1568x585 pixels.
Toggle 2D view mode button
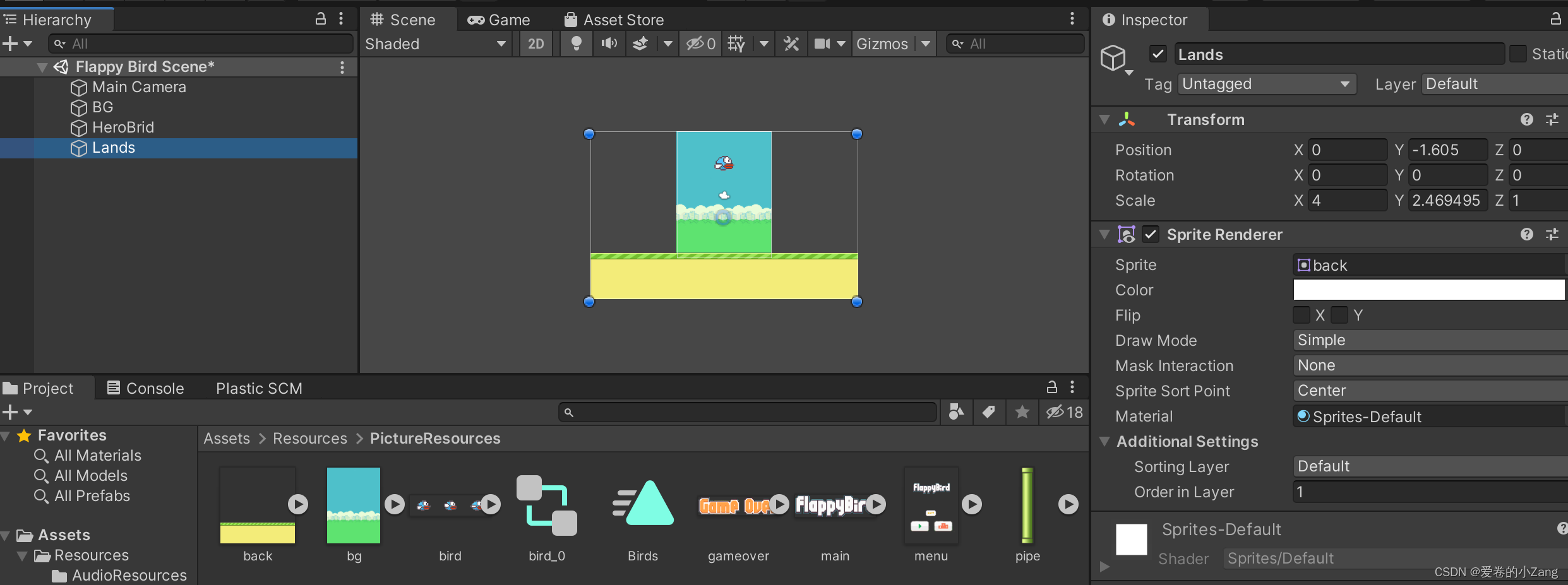(536, 44)
